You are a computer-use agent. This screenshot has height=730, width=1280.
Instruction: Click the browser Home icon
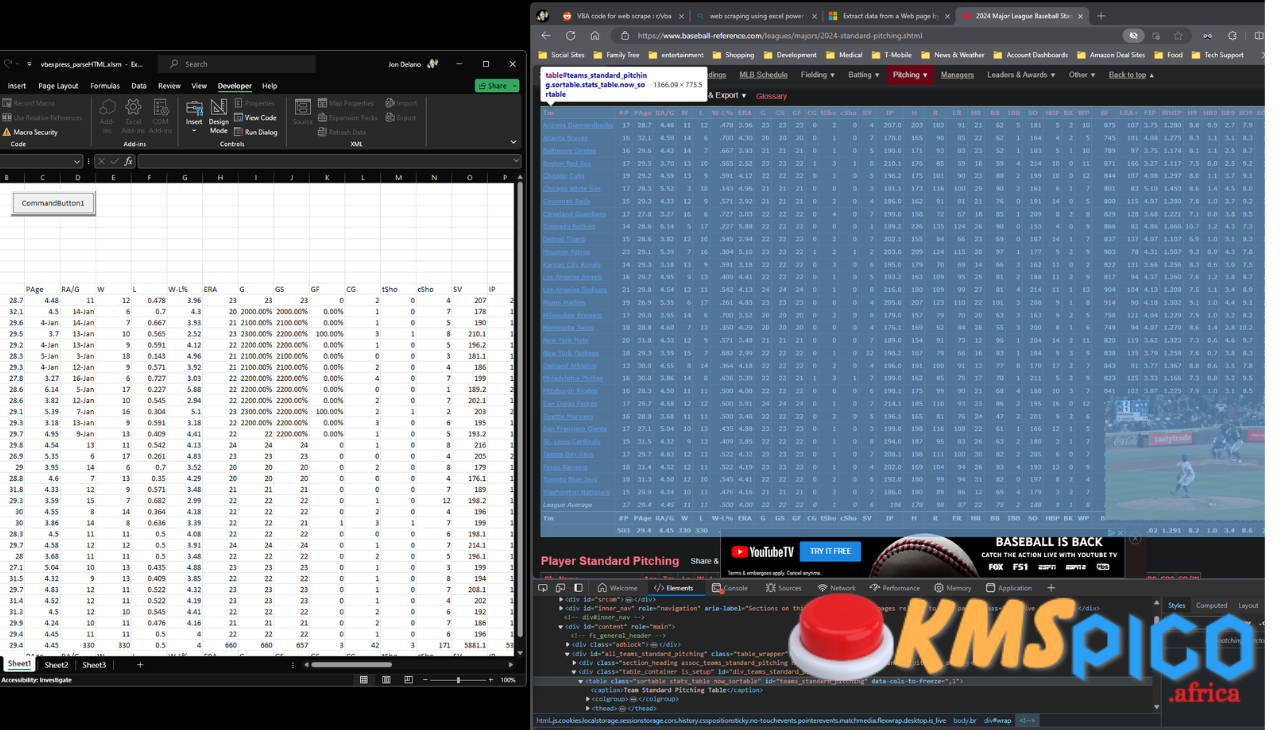tap(595, 36)
